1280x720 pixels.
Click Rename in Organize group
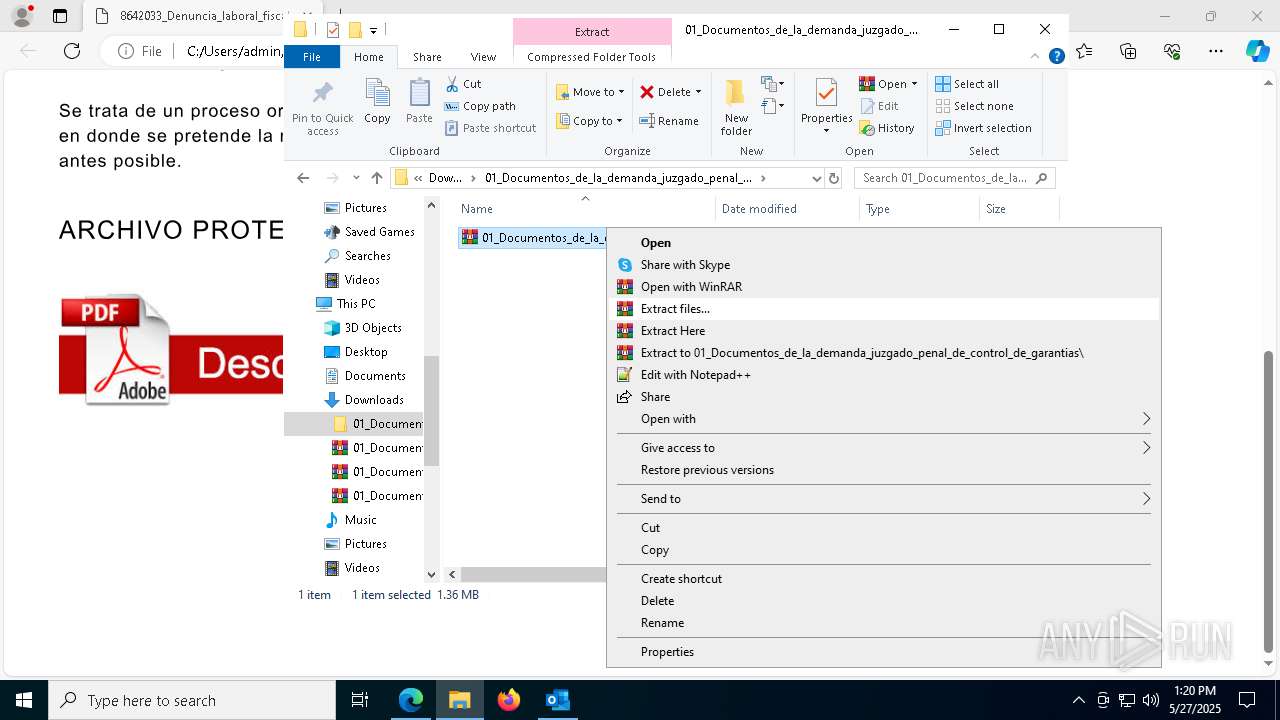pos(669,121)
